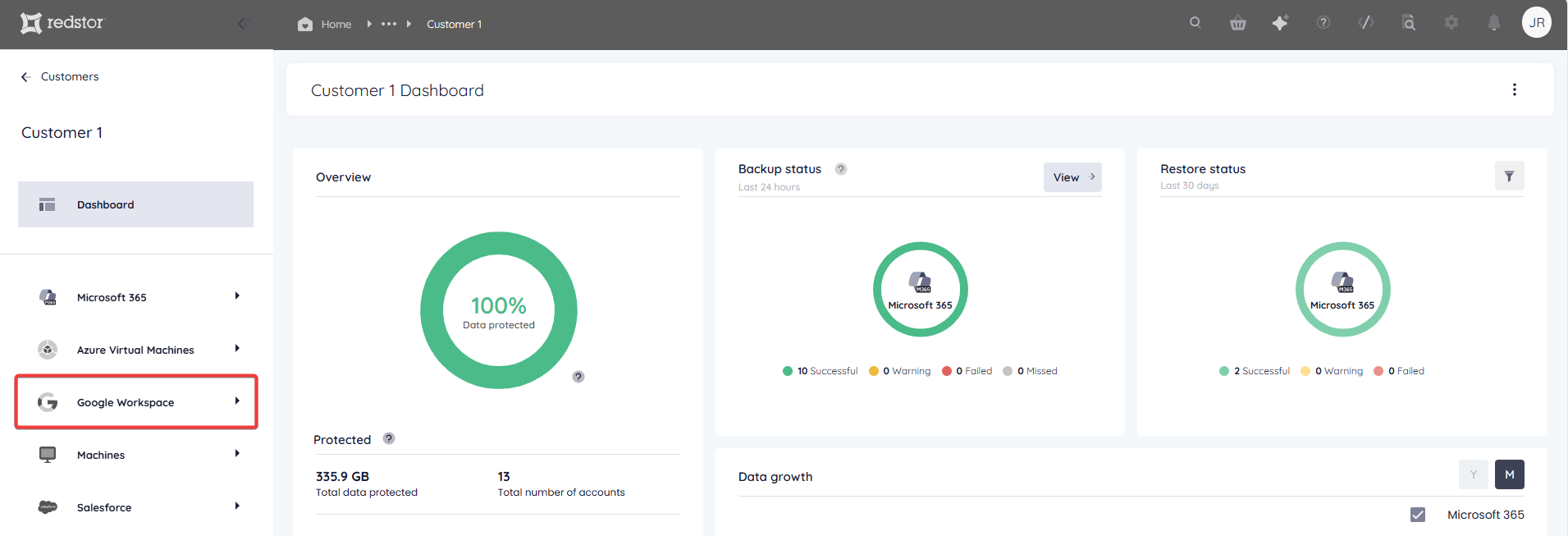Switch data growth to yearly (Y)

(x=1474, y=474)
